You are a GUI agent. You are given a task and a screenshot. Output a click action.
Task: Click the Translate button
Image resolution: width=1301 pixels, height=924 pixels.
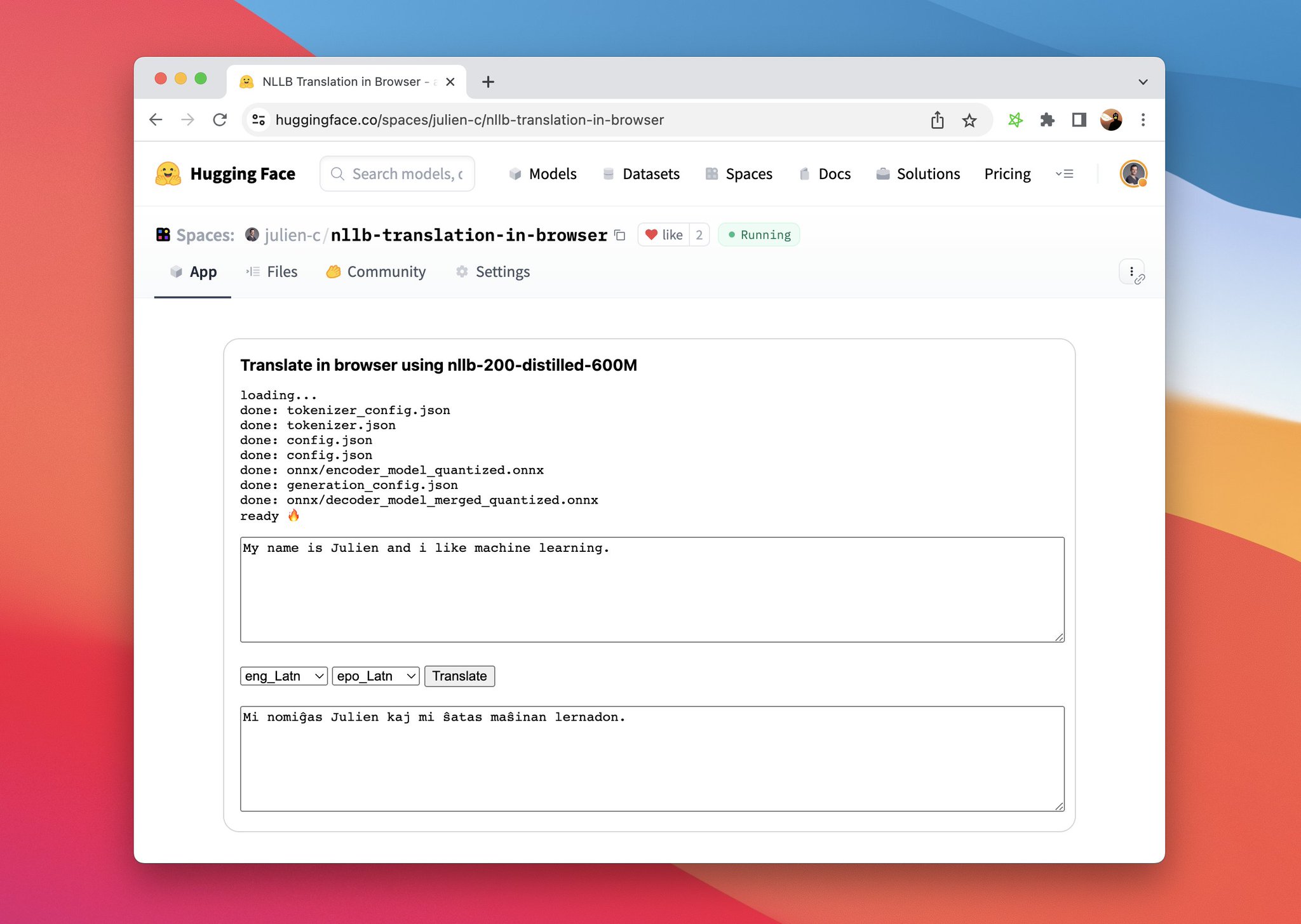click(x=459, y=676)
